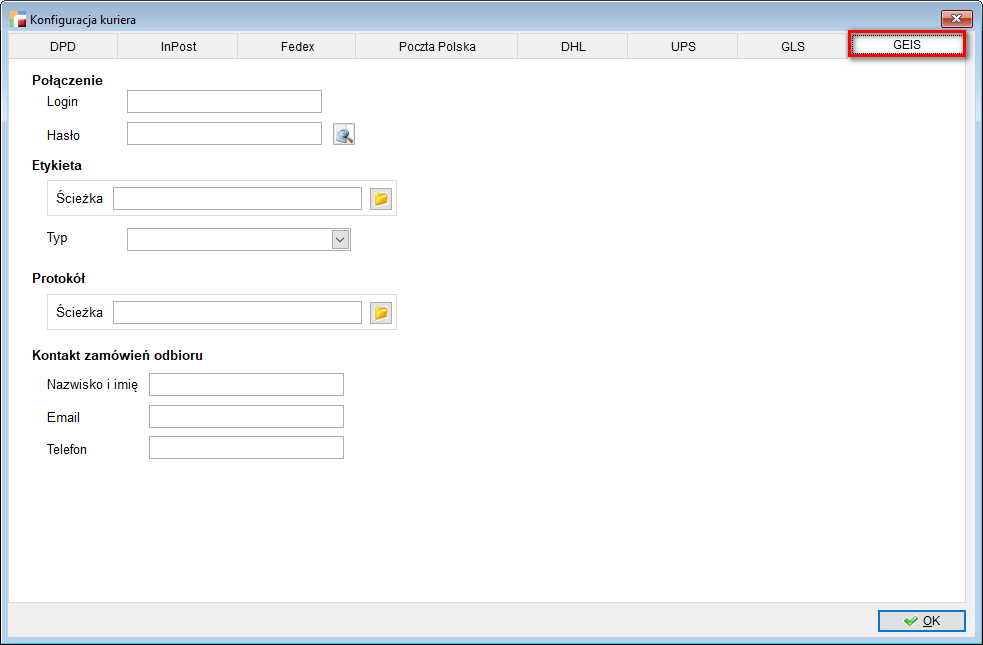Go to Poczta Polska tab
Viewport: 983px width, 645px height.
[437, 47]
